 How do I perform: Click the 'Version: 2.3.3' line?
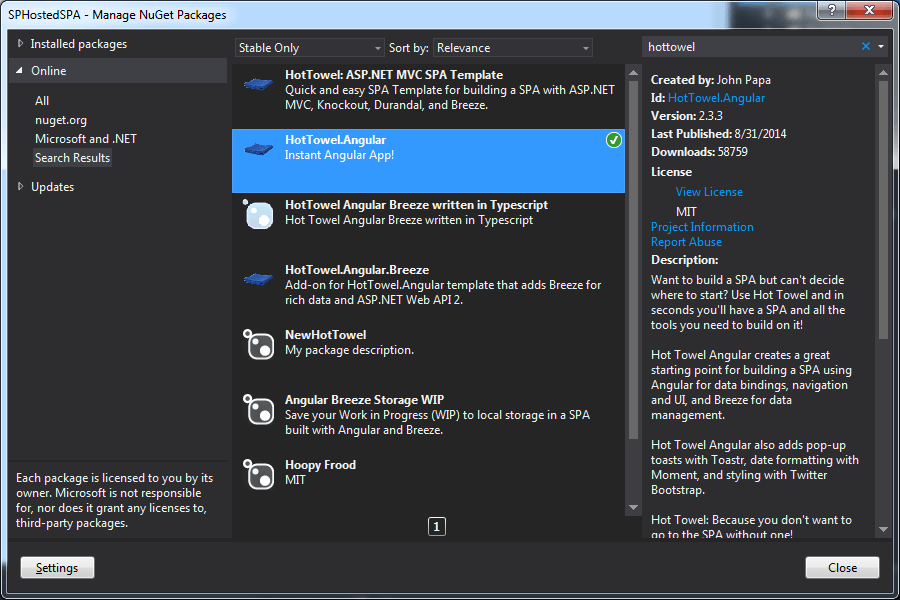coord(686,116)
